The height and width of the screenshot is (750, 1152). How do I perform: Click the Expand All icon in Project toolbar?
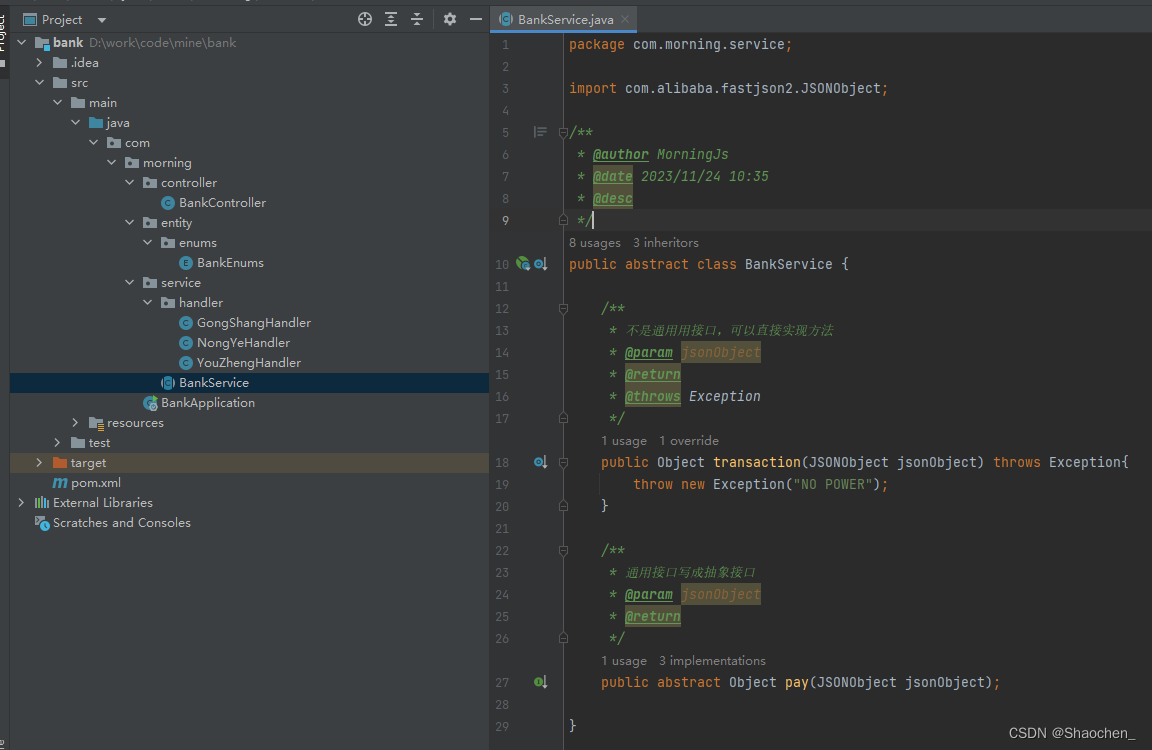(391, 19)
